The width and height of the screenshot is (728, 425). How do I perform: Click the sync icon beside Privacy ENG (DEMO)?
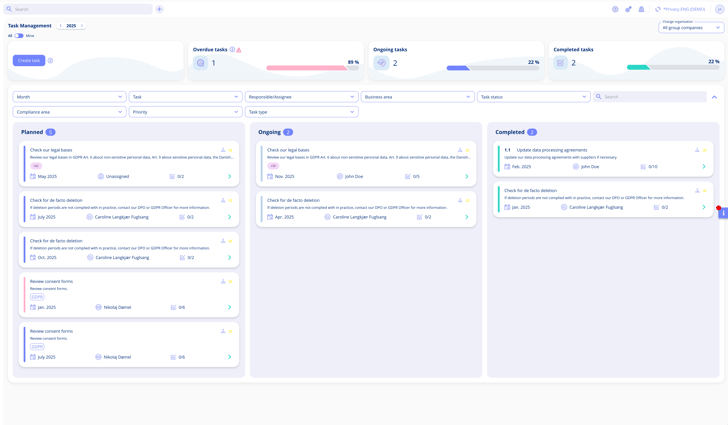658,9
